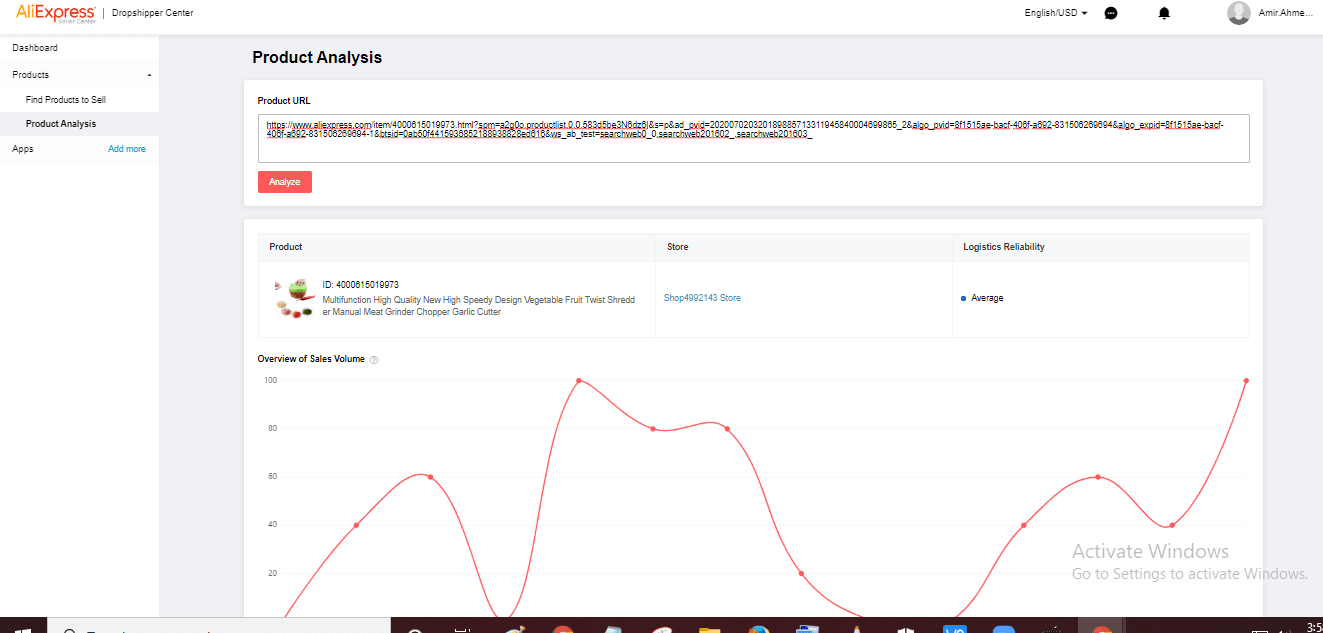Click the help icon beside Overview of Sales Volume
Image resolution: width=1323 pixels, height=633 pixels.
click(x=374, y=359)
